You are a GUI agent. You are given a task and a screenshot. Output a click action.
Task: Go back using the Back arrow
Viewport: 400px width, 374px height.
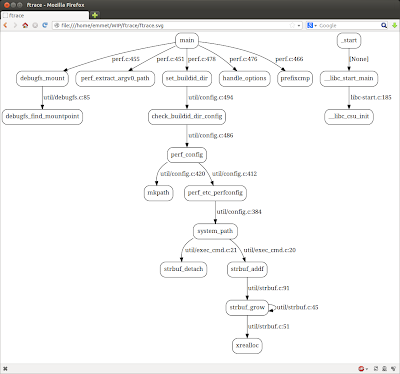click(x=5, y=25)
